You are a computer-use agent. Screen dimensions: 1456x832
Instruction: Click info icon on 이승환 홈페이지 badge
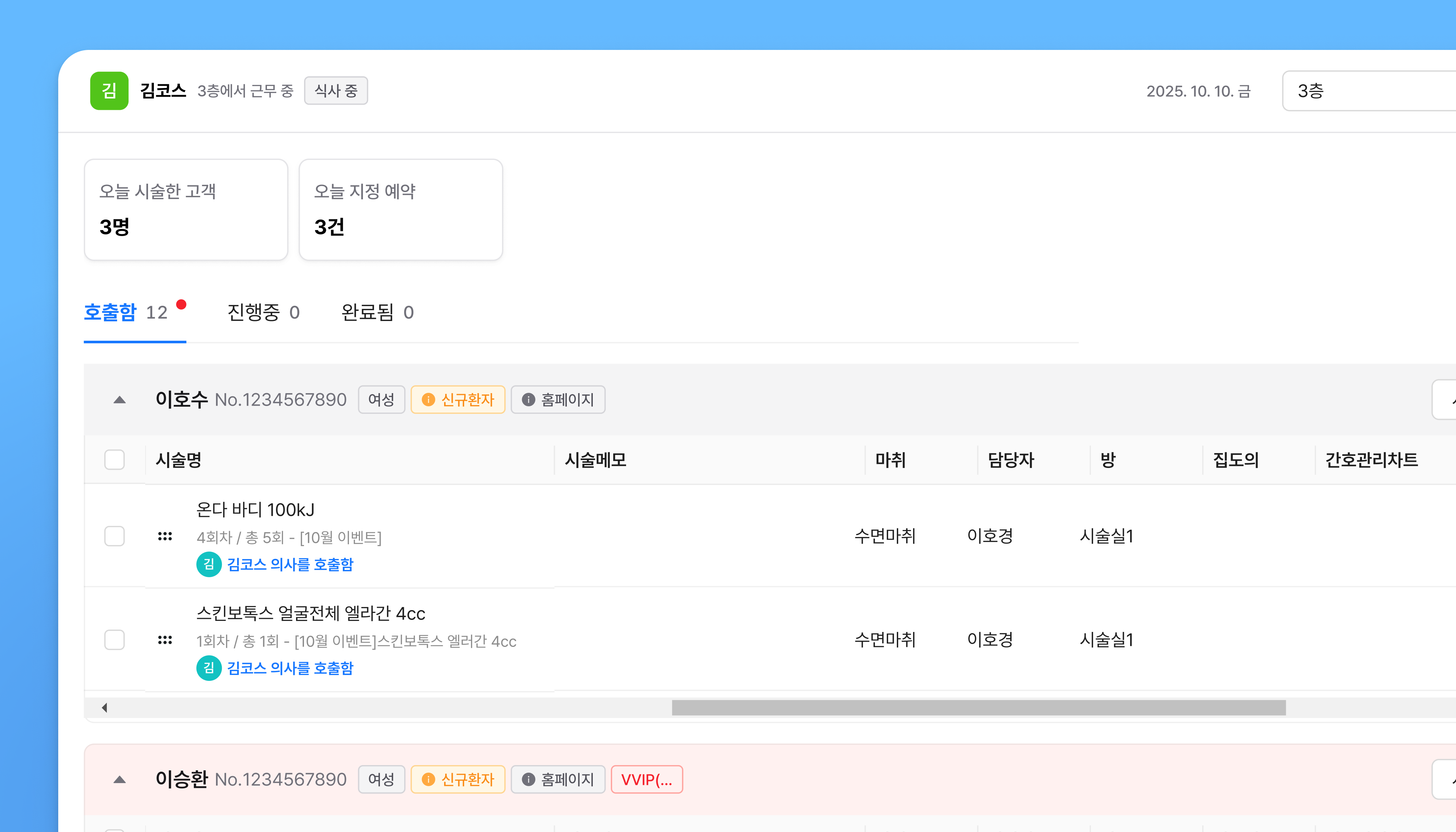[x=528, y=779]
